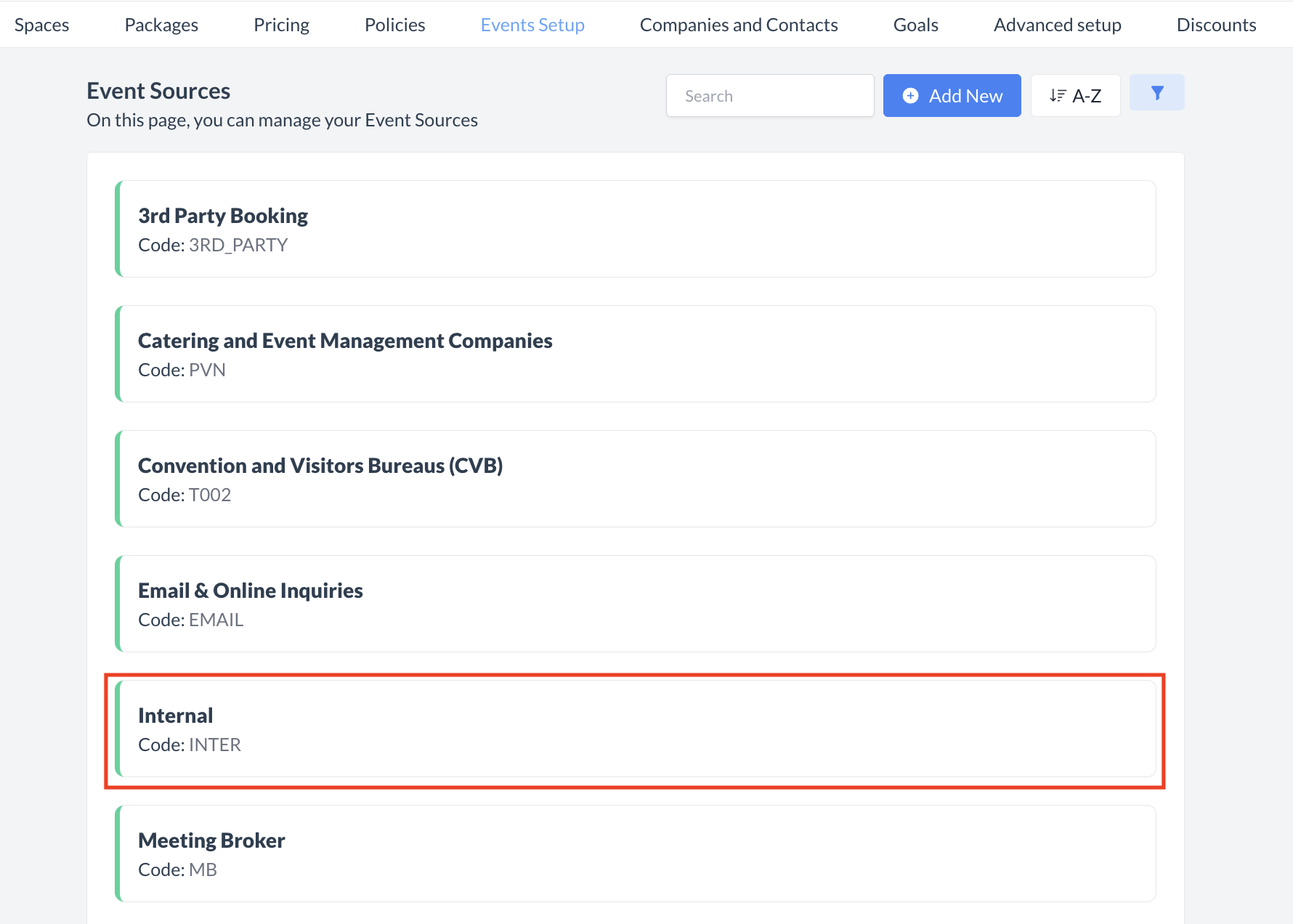
Task: Focus the Search input field
Action: pos(770,96)
